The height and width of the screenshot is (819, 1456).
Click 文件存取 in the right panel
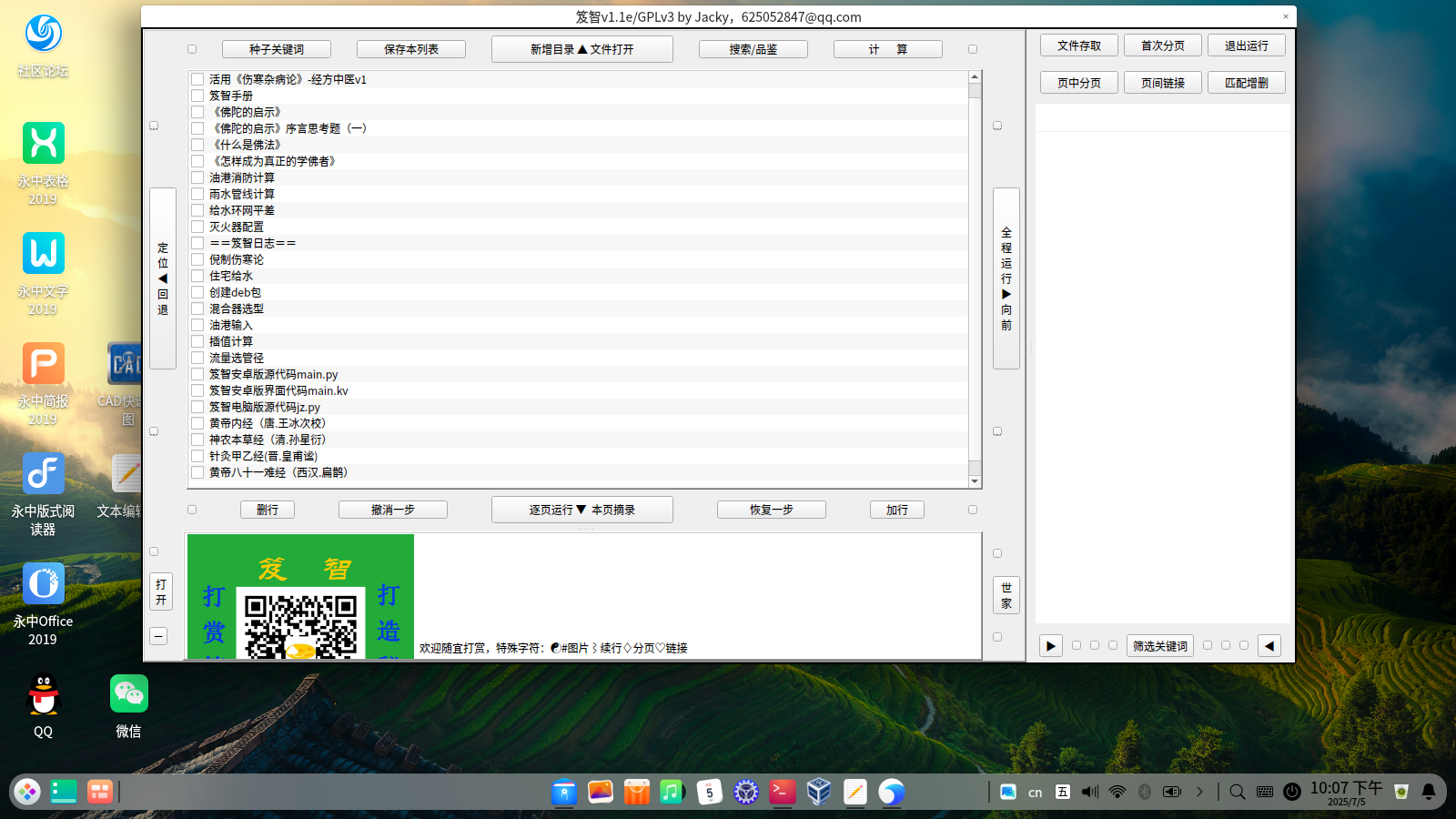(1079, 45)
